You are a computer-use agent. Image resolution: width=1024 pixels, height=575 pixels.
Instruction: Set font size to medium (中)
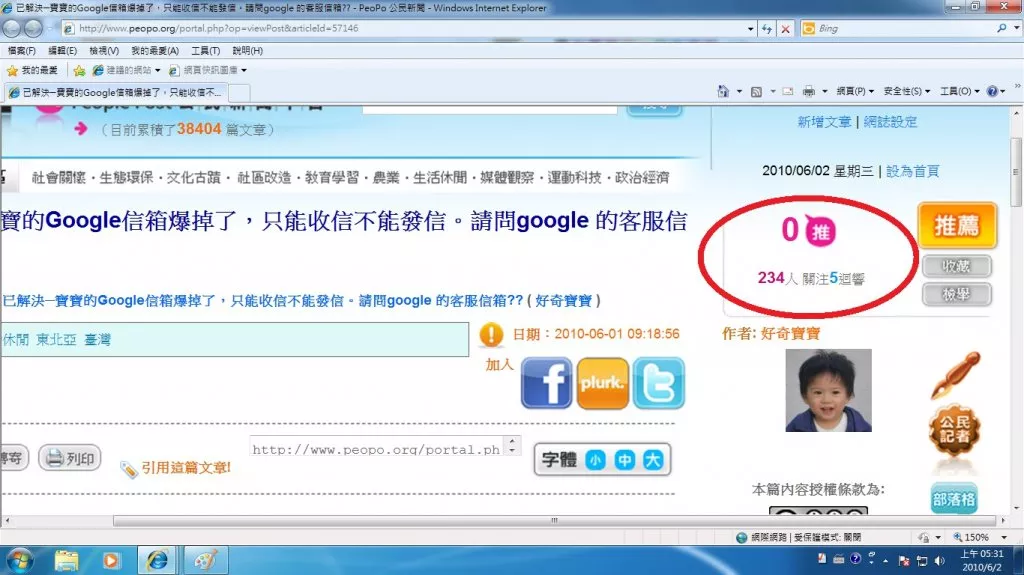[x=624, y=460]
